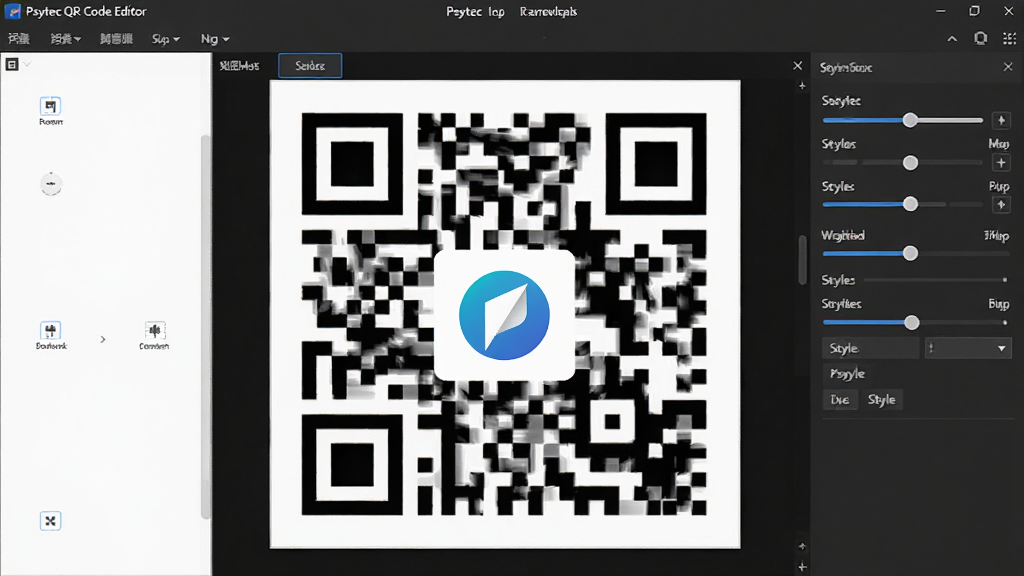Open the Ng dropdown menu
Viewport: 1024px width, 576px height.
click(215, 39)
